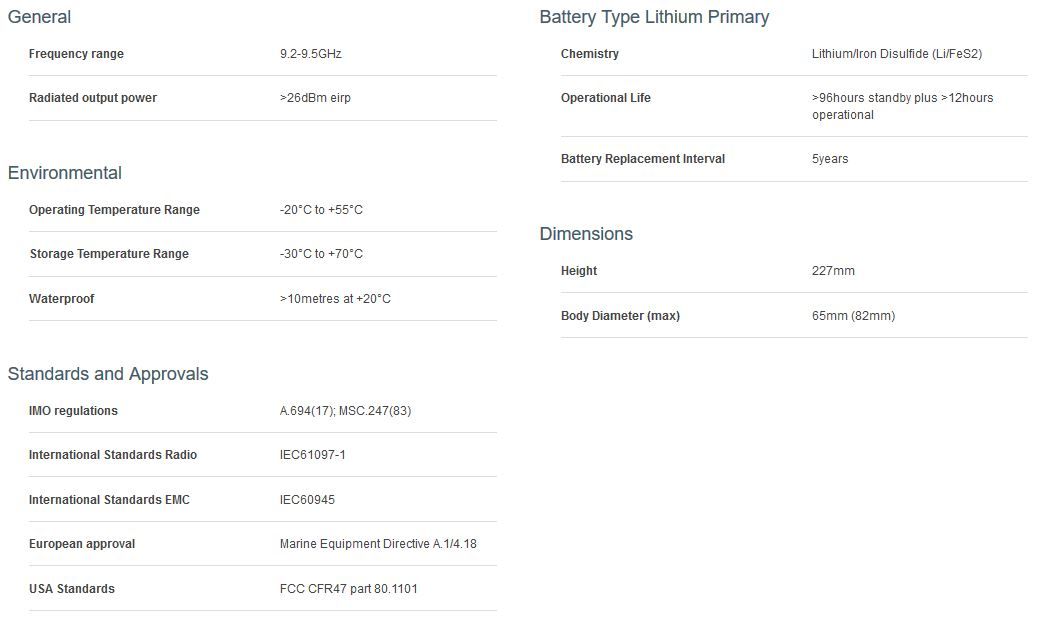This screenshot has height=641, width=1038.
Task: Click the Marine Equipment Directive A.1/4.18 text
Action: tap(385, 544)
